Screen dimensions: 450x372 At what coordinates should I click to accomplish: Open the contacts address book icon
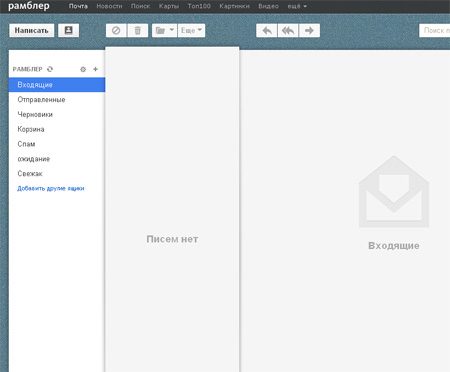click(68, 30)
